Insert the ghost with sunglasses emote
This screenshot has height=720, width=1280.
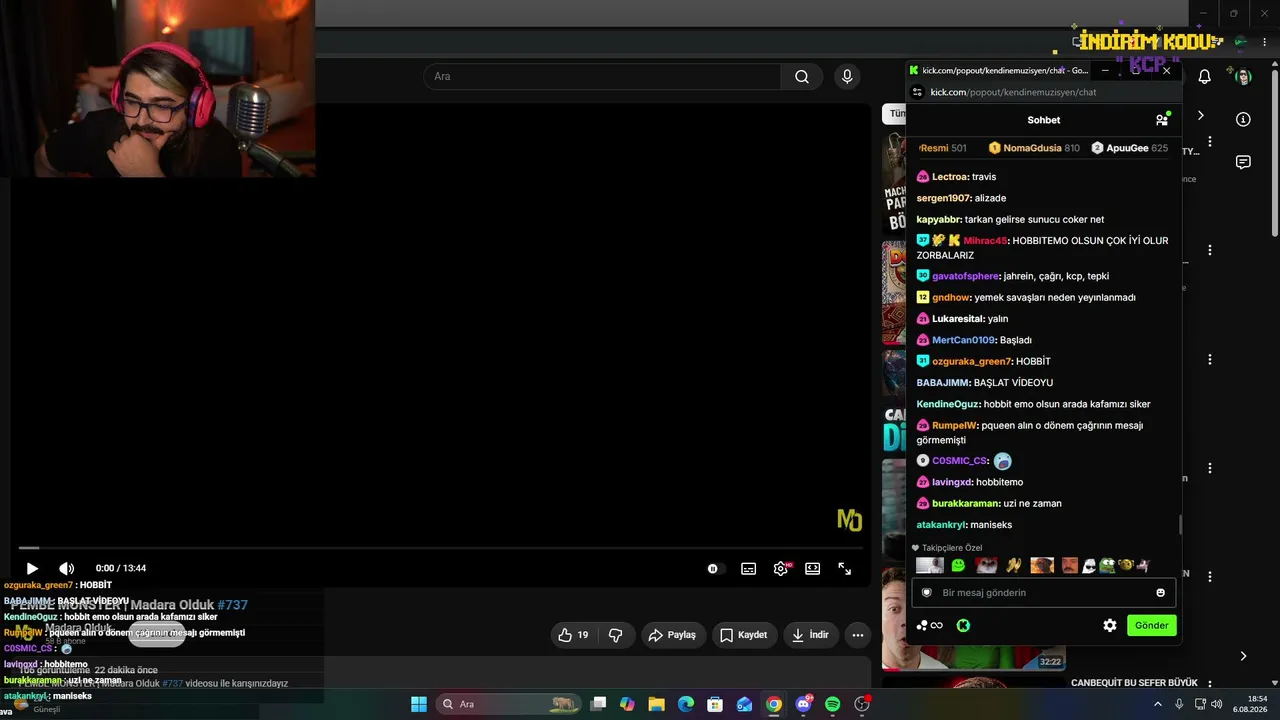pyautogui.click(x=1089, y=566)
